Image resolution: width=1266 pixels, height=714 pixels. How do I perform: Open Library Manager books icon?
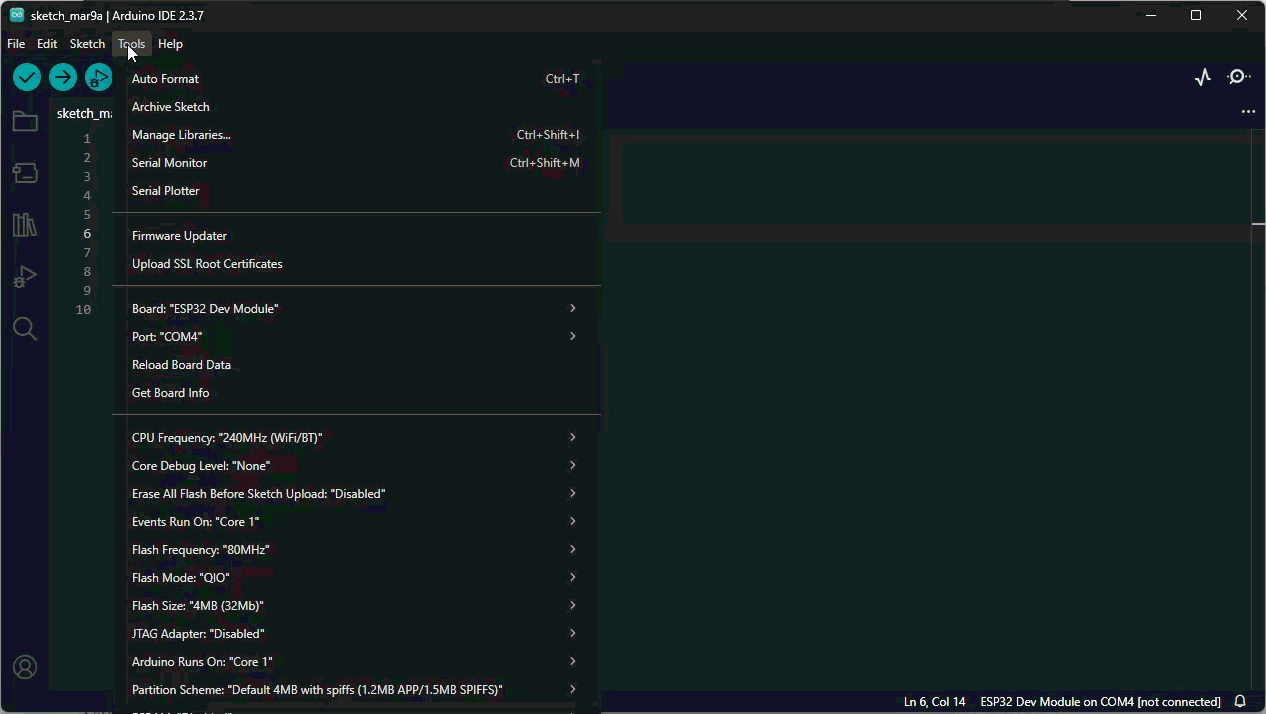click(x=25, y=225)
